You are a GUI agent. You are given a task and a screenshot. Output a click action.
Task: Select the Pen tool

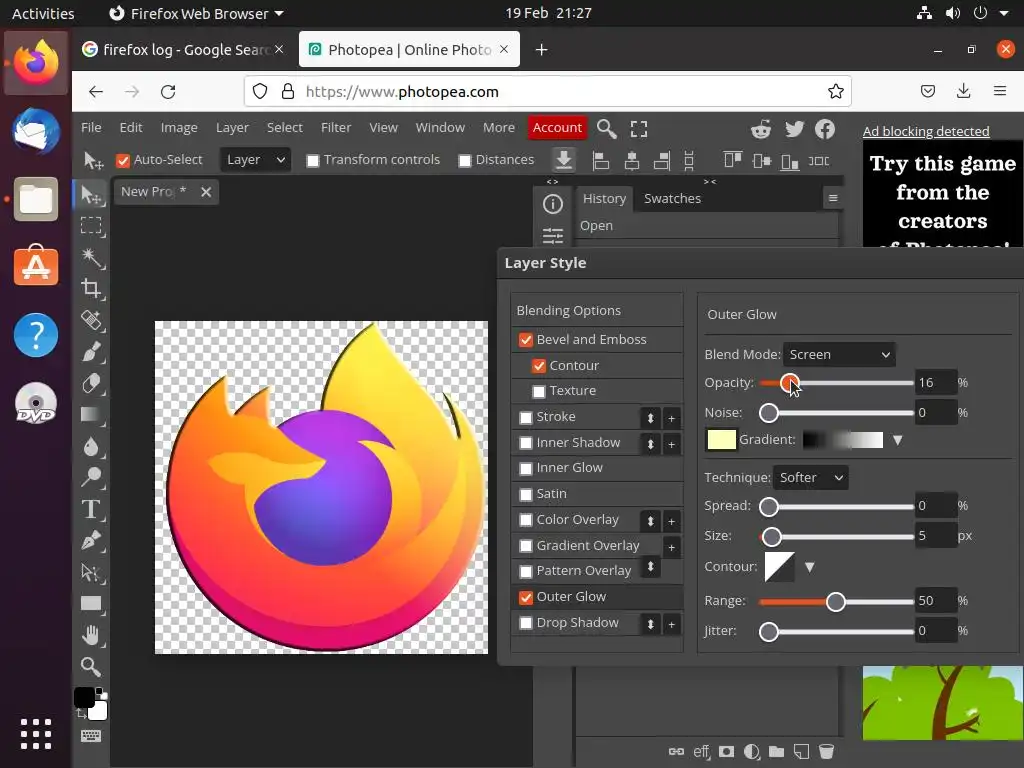(91, 541)
